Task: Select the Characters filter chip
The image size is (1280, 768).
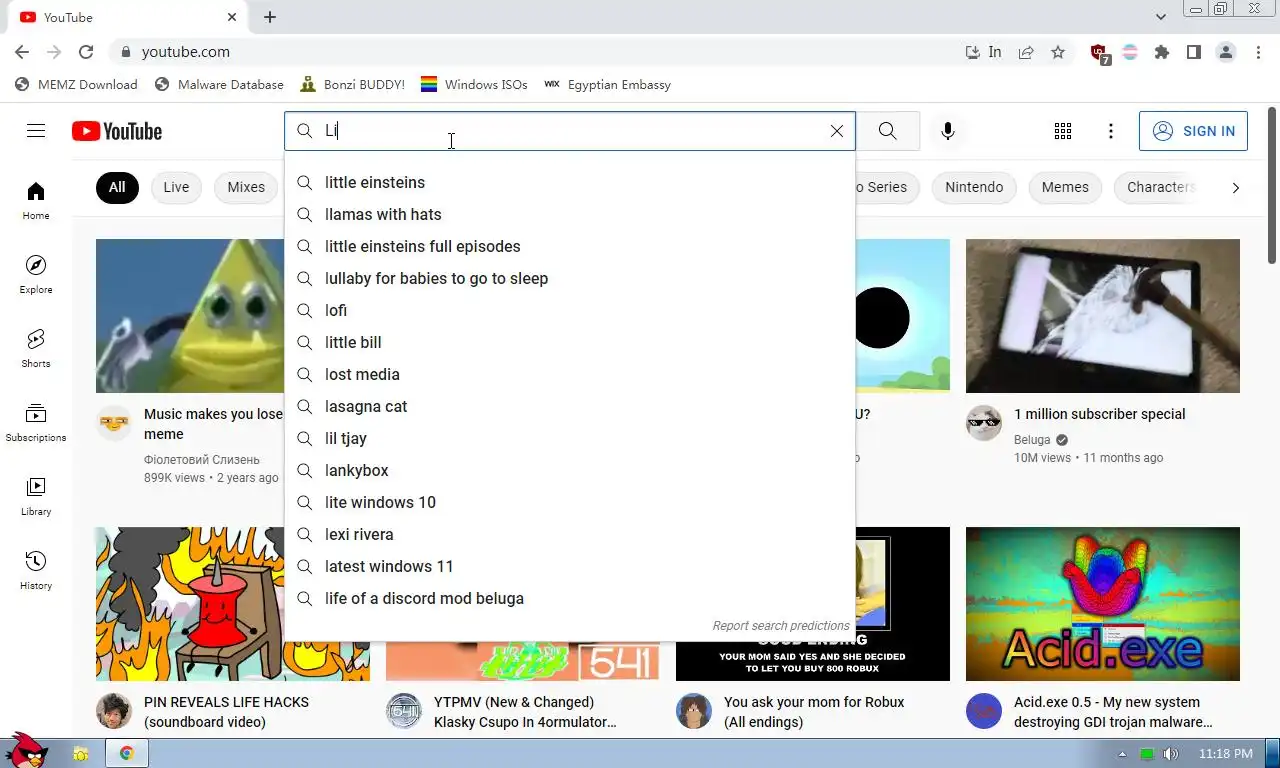Action: coord(1160,187)
